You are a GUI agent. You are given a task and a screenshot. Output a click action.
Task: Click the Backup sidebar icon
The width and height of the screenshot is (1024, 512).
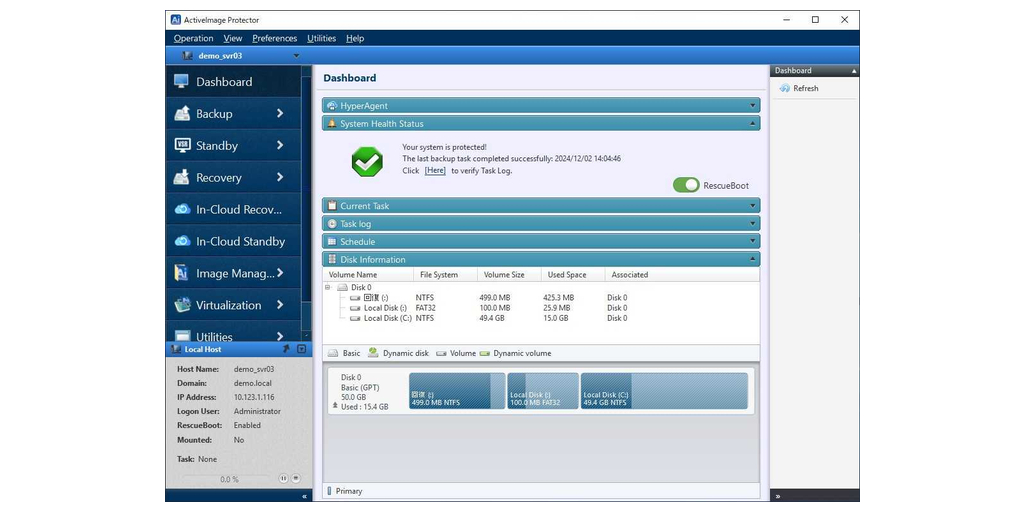(182, 114)
